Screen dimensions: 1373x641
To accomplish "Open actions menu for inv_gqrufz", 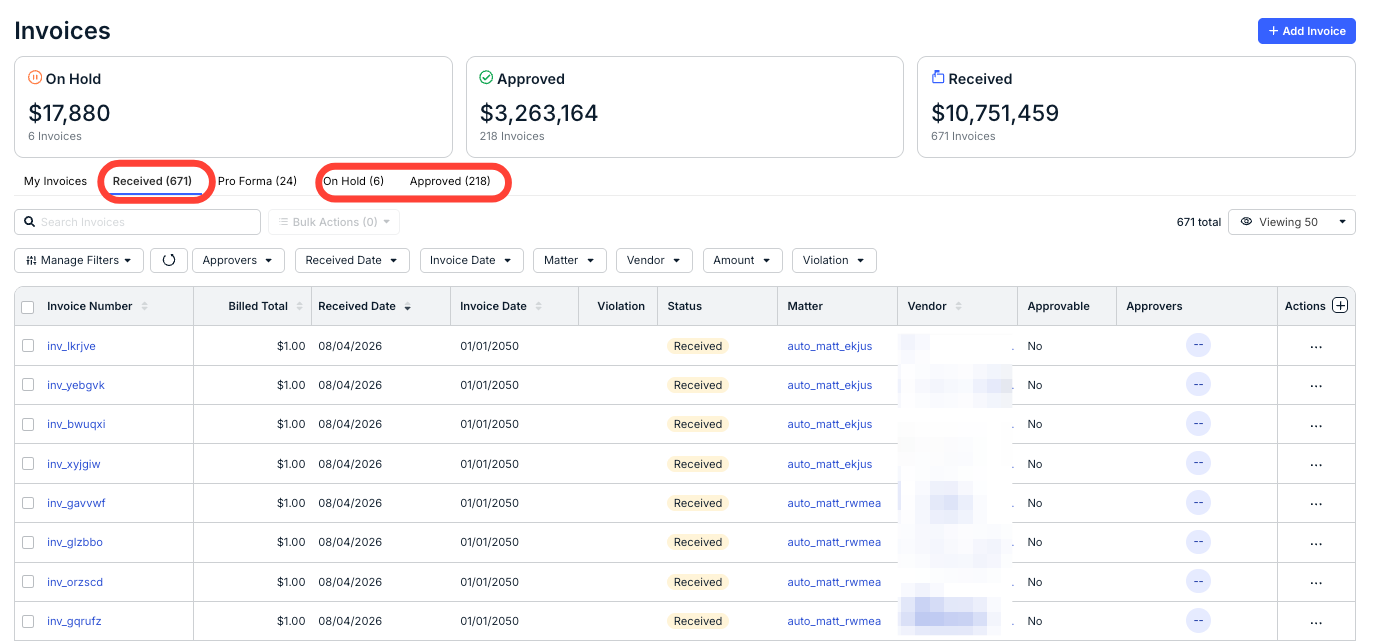I will click(x=1316, y=621).
